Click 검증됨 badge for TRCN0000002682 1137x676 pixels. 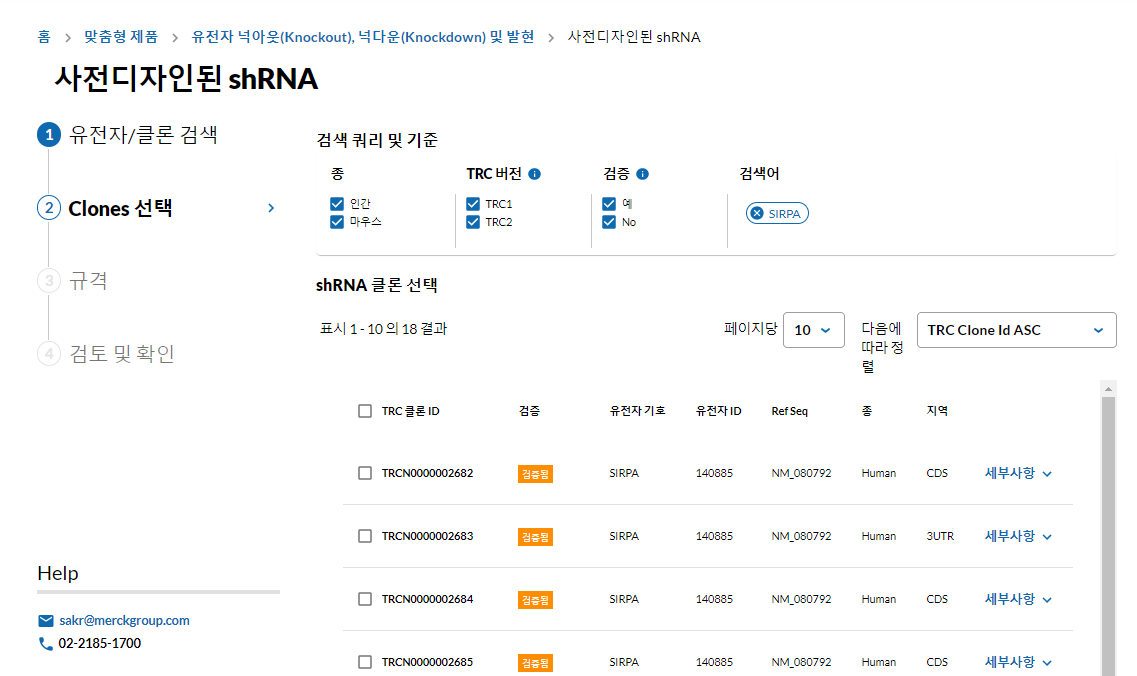535,474
